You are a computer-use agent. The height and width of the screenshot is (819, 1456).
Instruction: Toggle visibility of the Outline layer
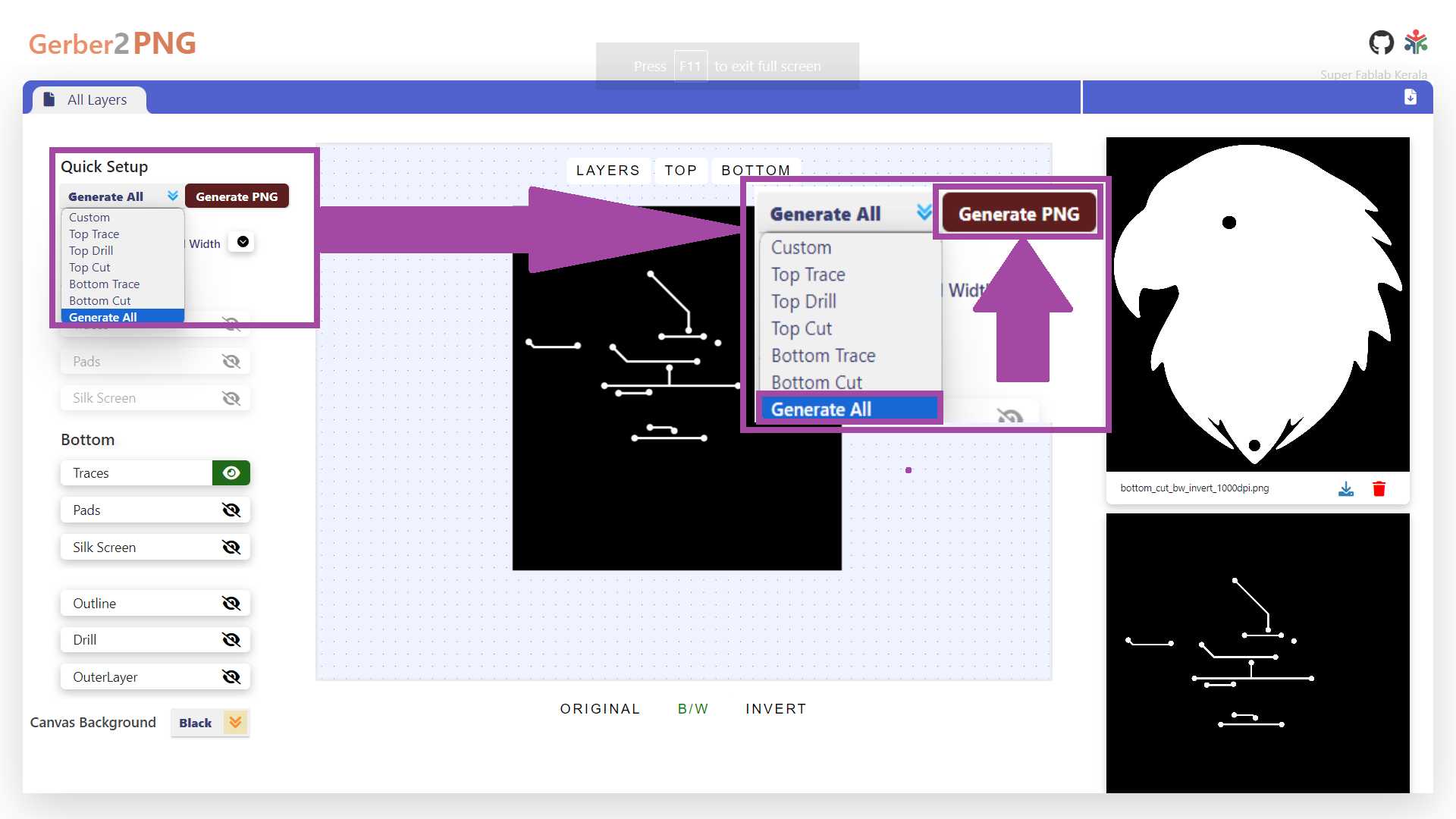coord(231,604)
